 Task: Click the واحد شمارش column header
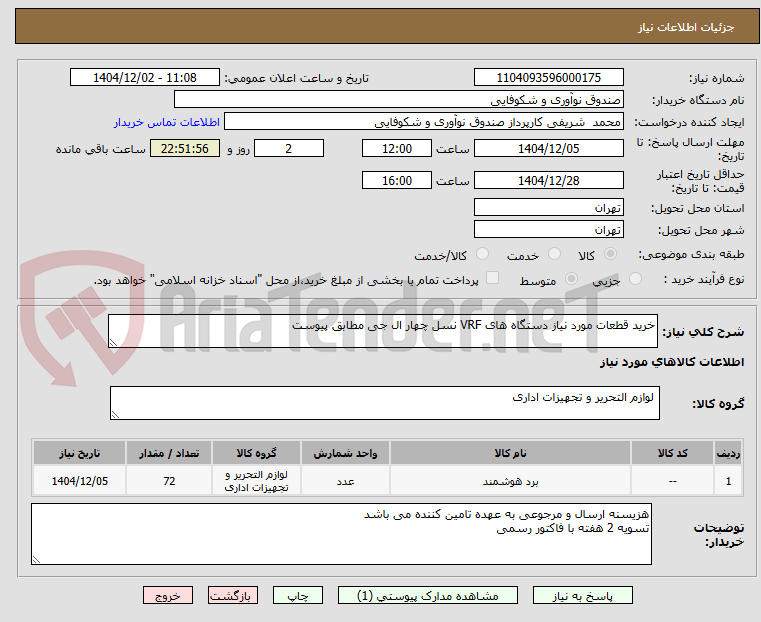click(346, 453)
